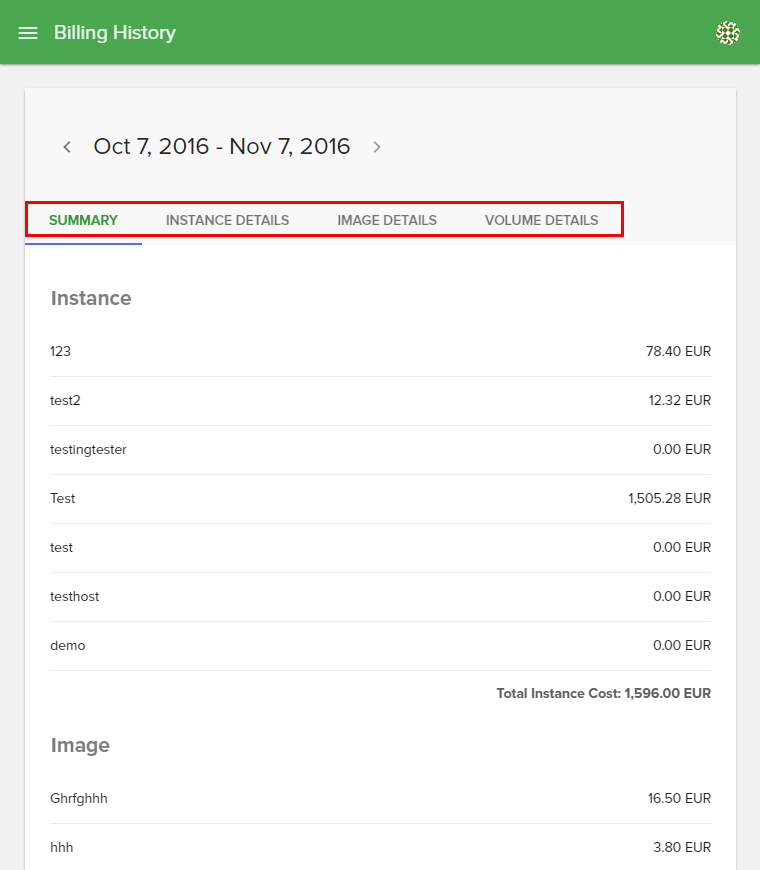Select the Summary tab
Screen dimensions: 760x870
pyautogui.click(x=83, y=220)
